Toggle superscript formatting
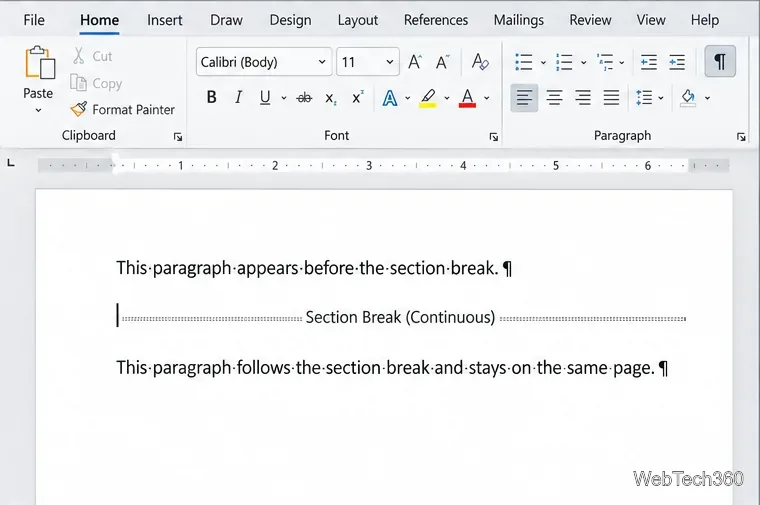The image size is (760, 505). tap(358, 97)
